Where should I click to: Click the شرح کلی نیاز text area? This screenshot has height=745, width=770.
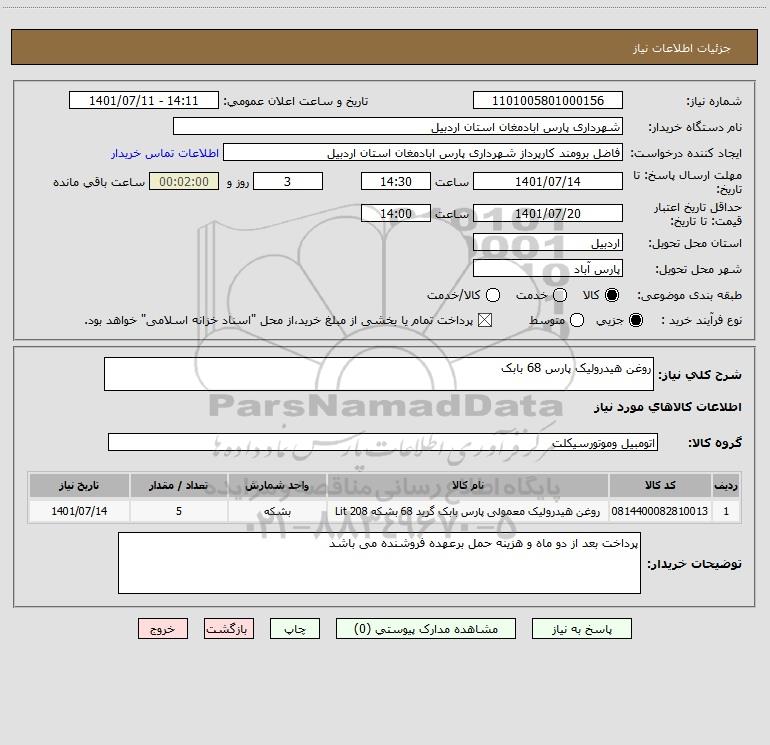[379, 374]
